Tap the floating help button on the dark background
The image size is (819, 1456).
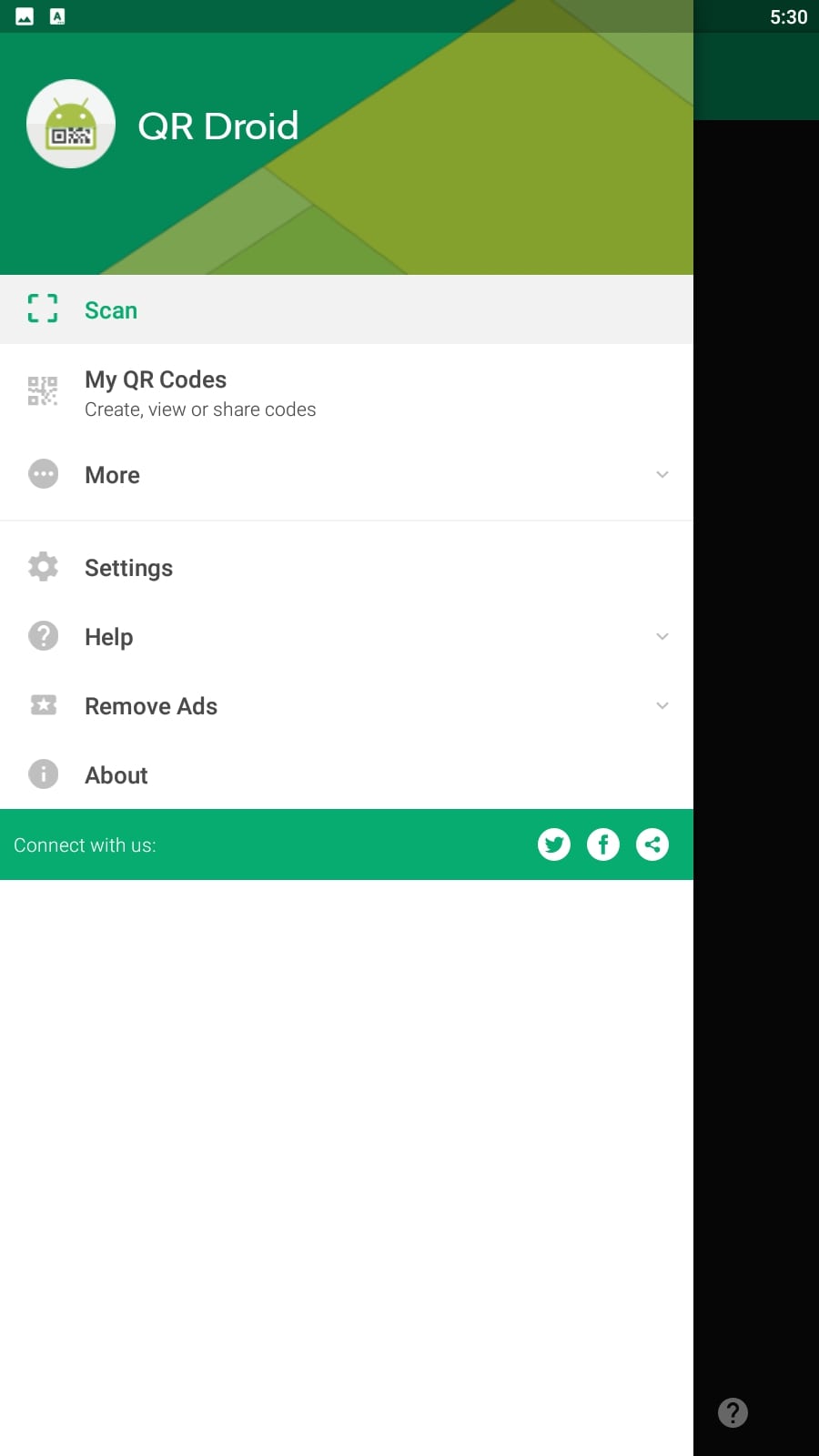click(x=733, y=1412)
